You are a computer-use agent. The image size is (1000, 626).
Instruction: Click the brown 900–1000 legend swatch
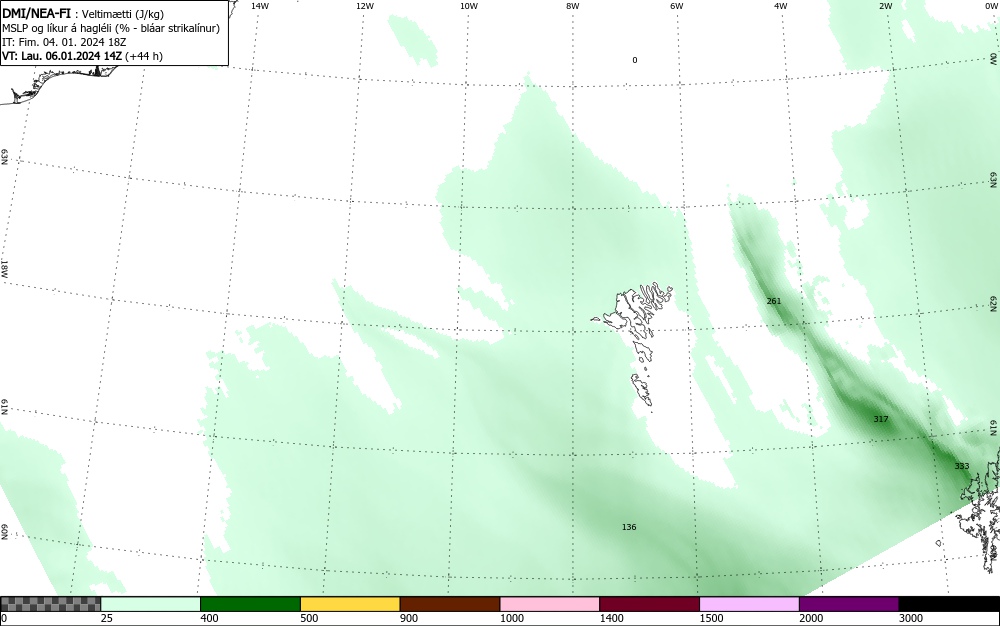[x=450, y=604]
